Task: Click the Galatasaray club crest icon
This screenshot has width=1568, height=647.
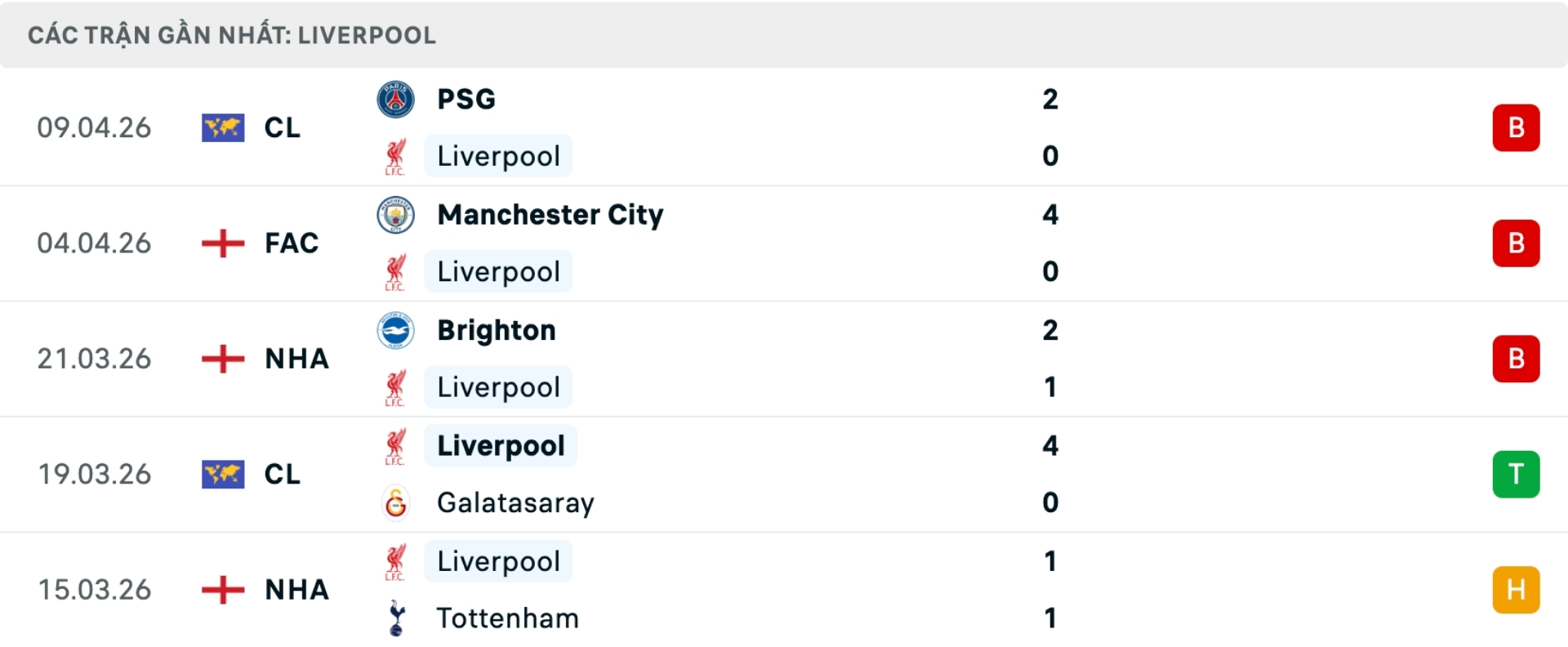Action: [395, 502]
